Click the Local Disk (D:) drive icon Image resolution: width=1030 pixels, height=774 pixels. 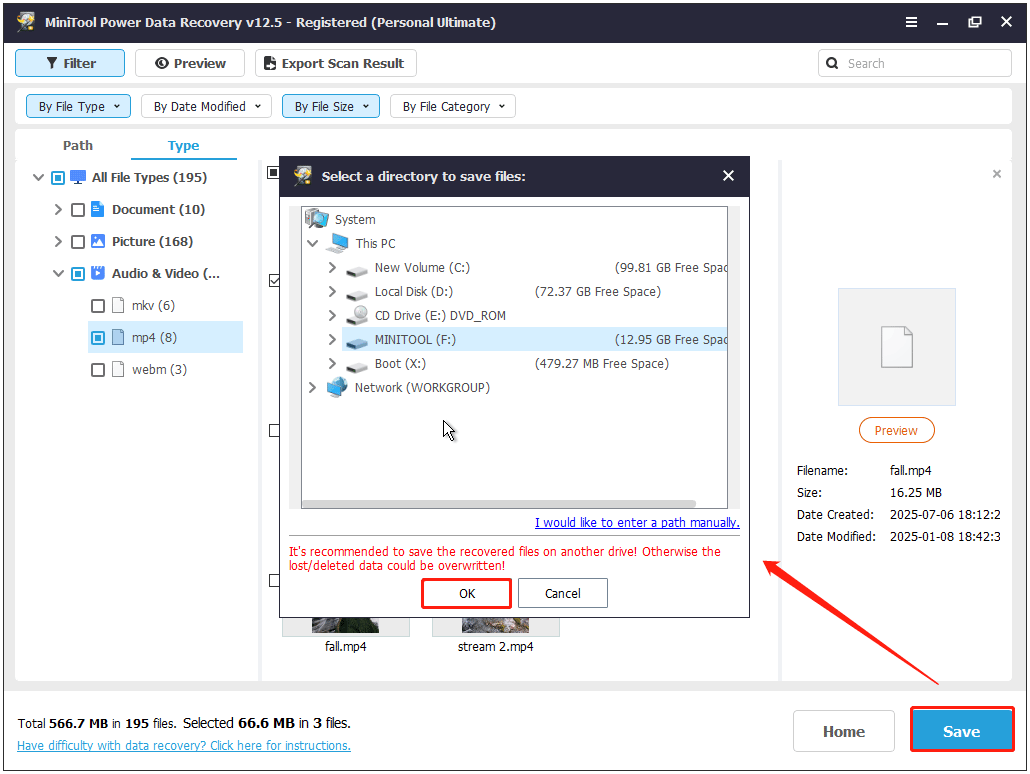[357, 294]
